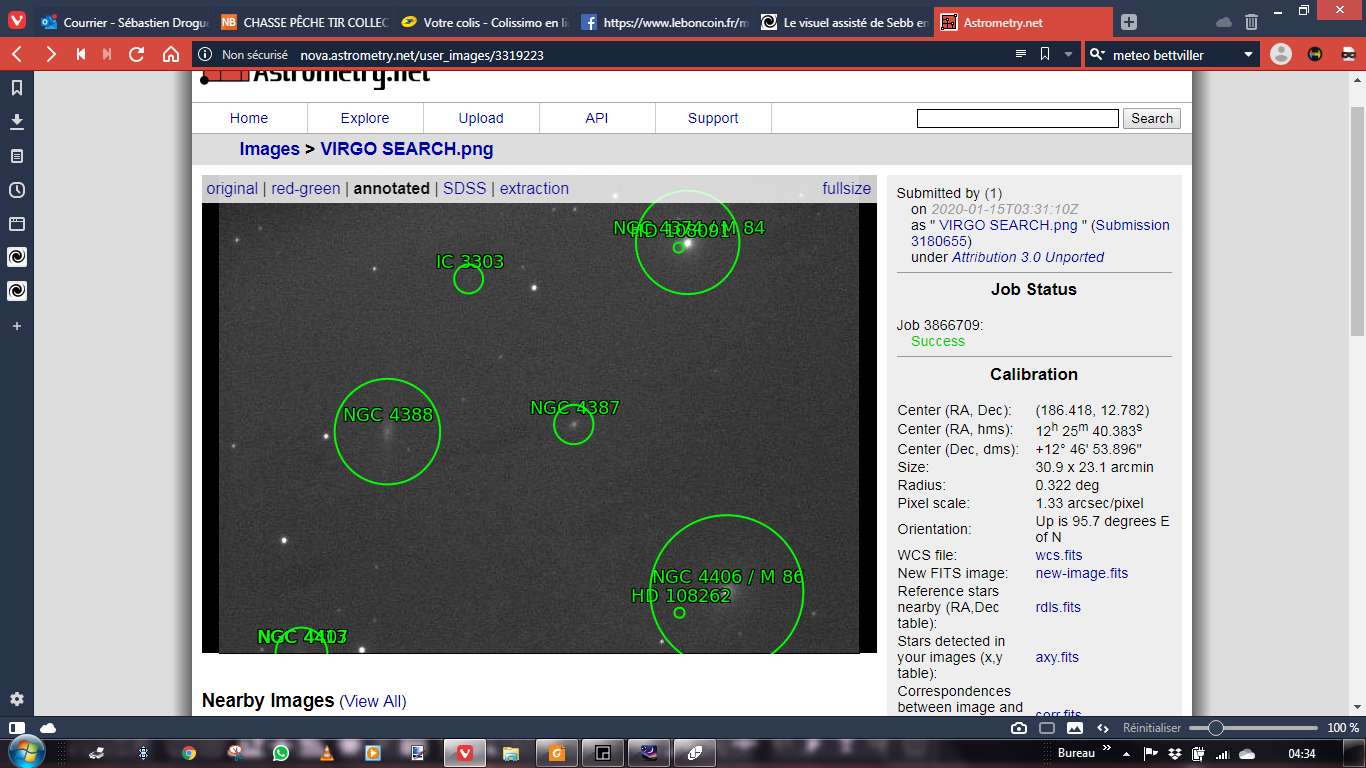The width and height of the screenshot is (1366, 768).
Task: Reset zoom with Réinitialiser
Action: coord(1152,728)
